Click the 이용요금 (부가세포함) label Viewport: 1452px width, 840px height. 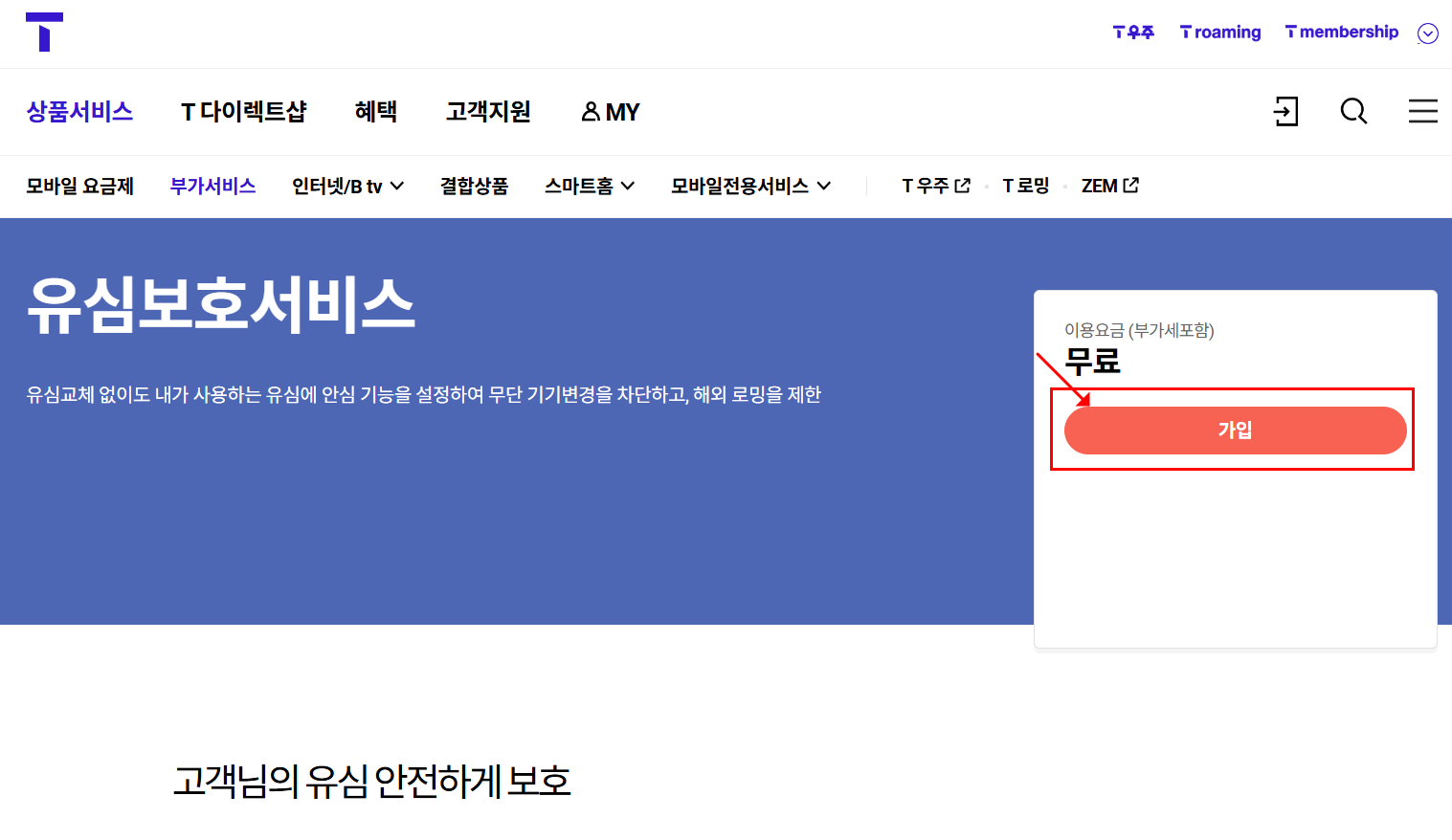click(x=1139, y=330)
